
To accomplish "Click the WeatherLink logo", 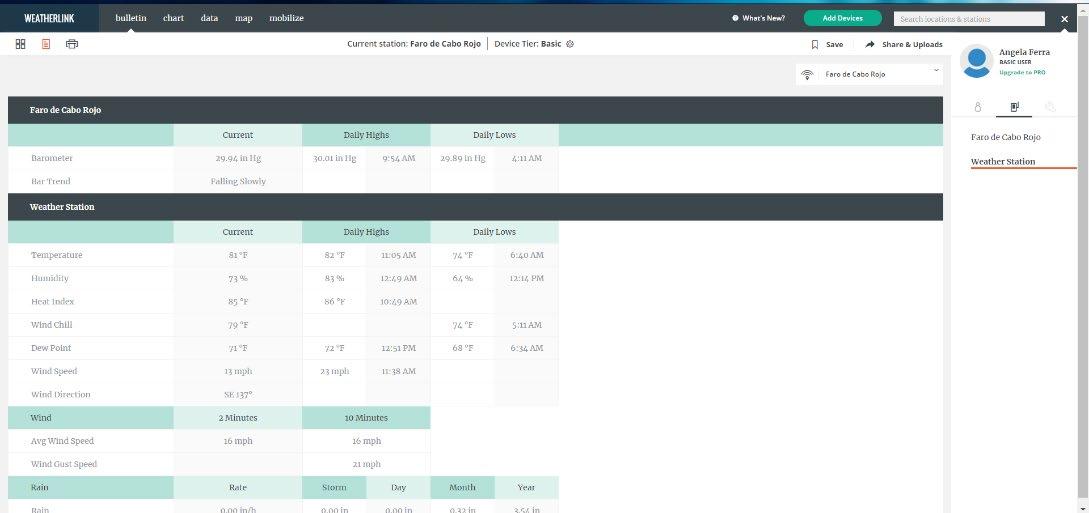I will [x=49, y=18].
